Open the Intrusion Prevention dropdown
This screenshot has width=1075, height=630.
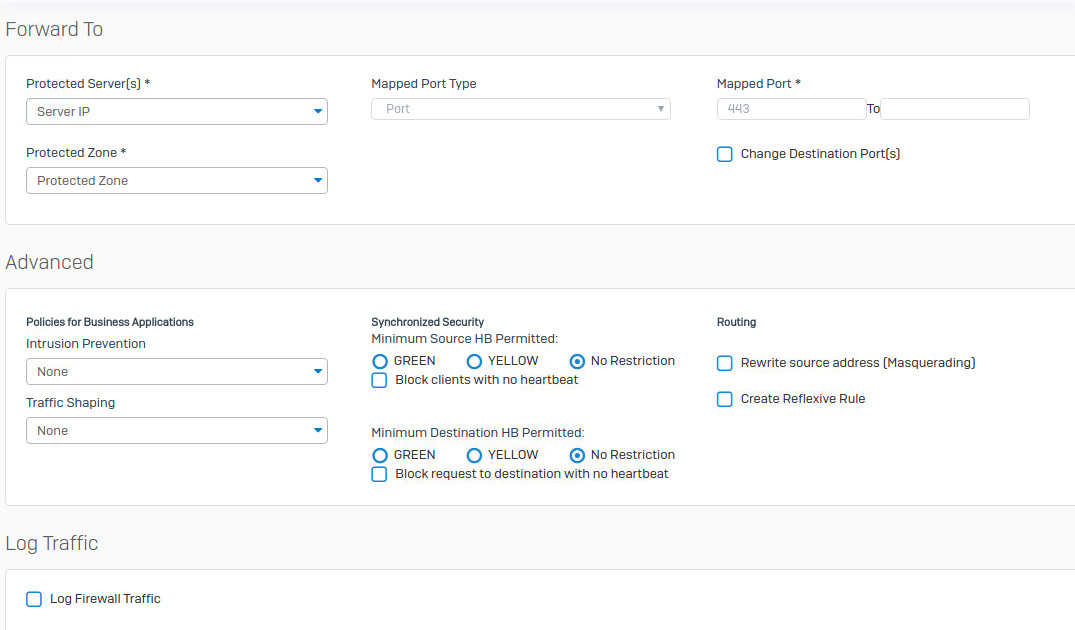point(176,372)
